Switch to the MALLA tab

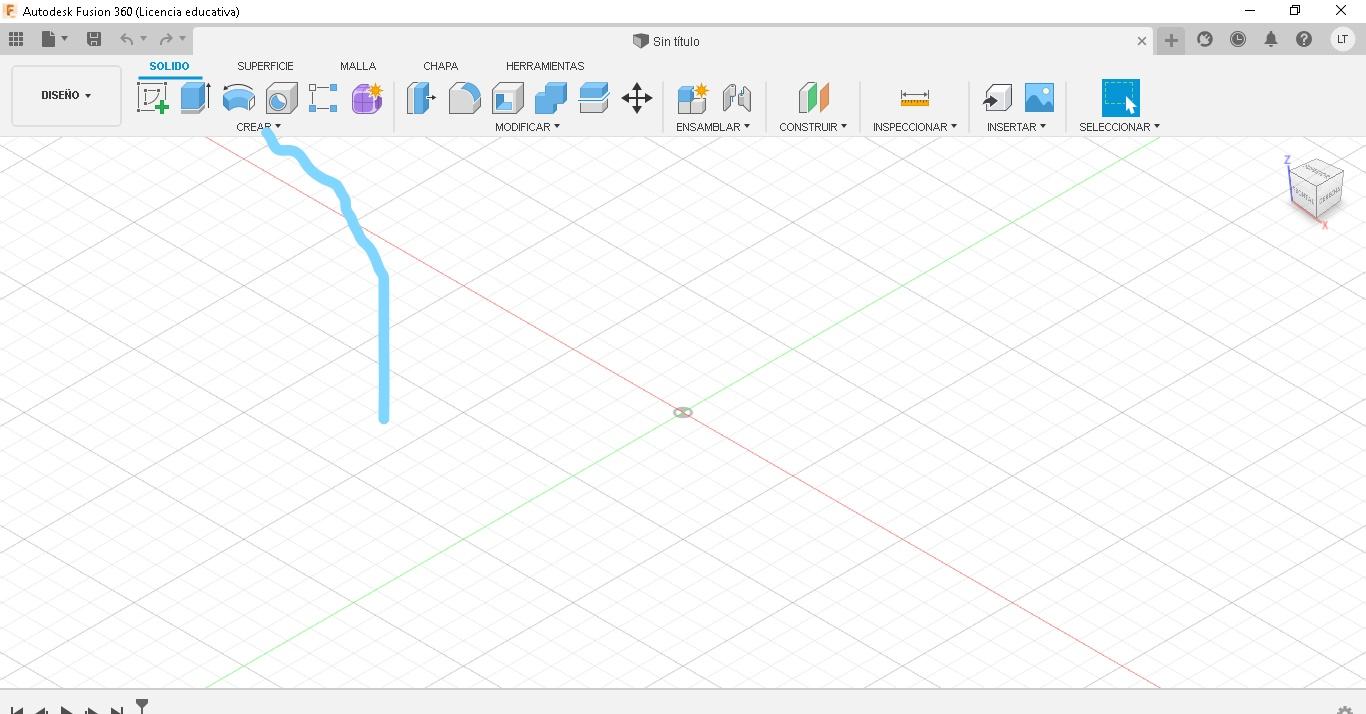(358, 66)
